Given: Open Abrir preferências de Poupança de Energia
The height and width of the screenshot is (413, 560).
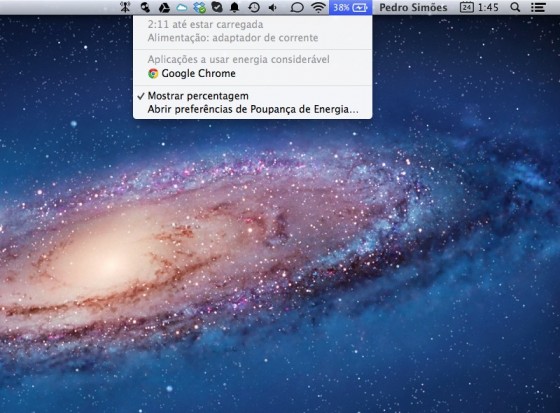Looking at the screenshot, I should pyautogui.click(x=252, y=109).
